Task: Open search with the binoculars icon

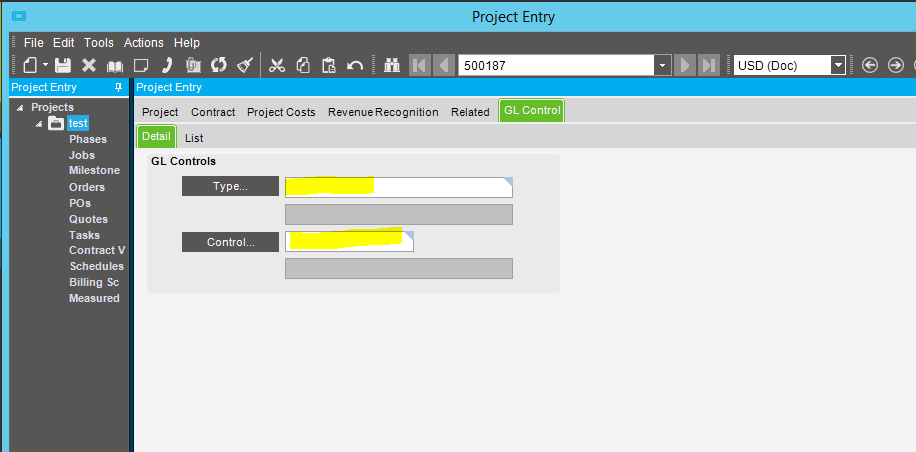Action: click(x=391, y=65)
